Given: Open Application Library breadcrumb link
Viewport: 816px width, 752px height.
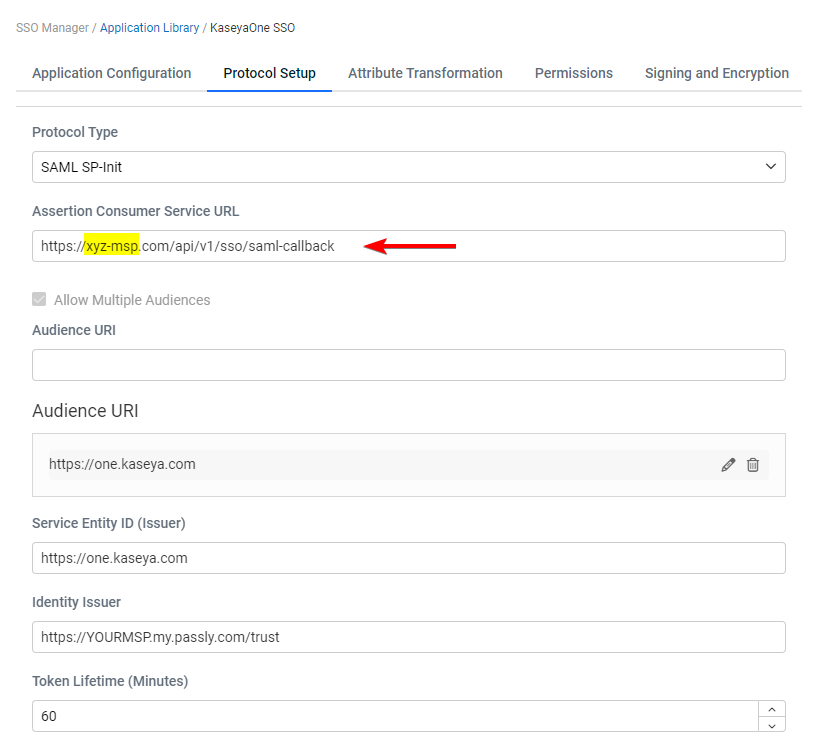Looking at the screenshot, I should tap(149, 28).
